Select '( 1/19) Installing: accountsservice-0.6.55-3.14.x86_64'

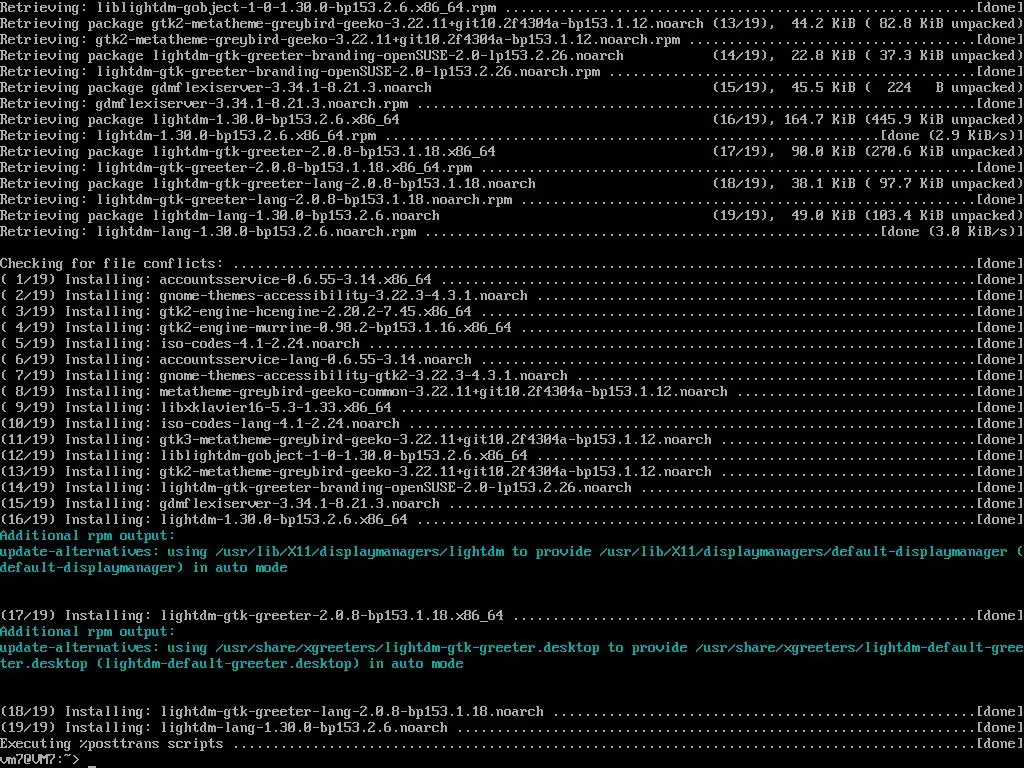pyautogui.click(x=216, y=280)
